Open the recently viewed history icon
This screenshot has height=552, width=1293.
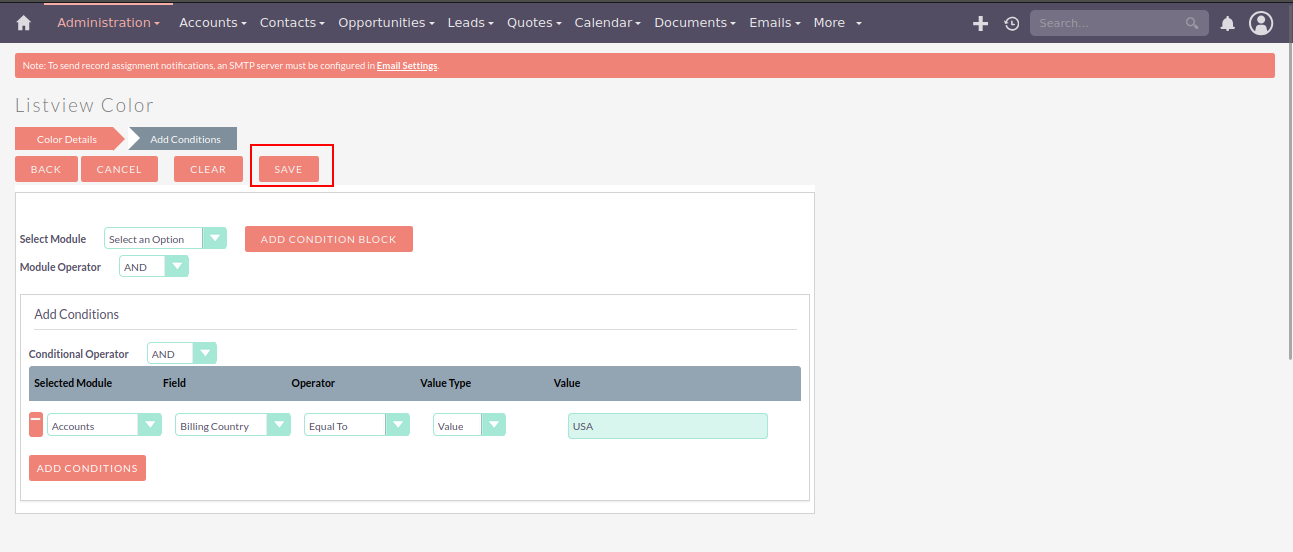click(1011, 23)
